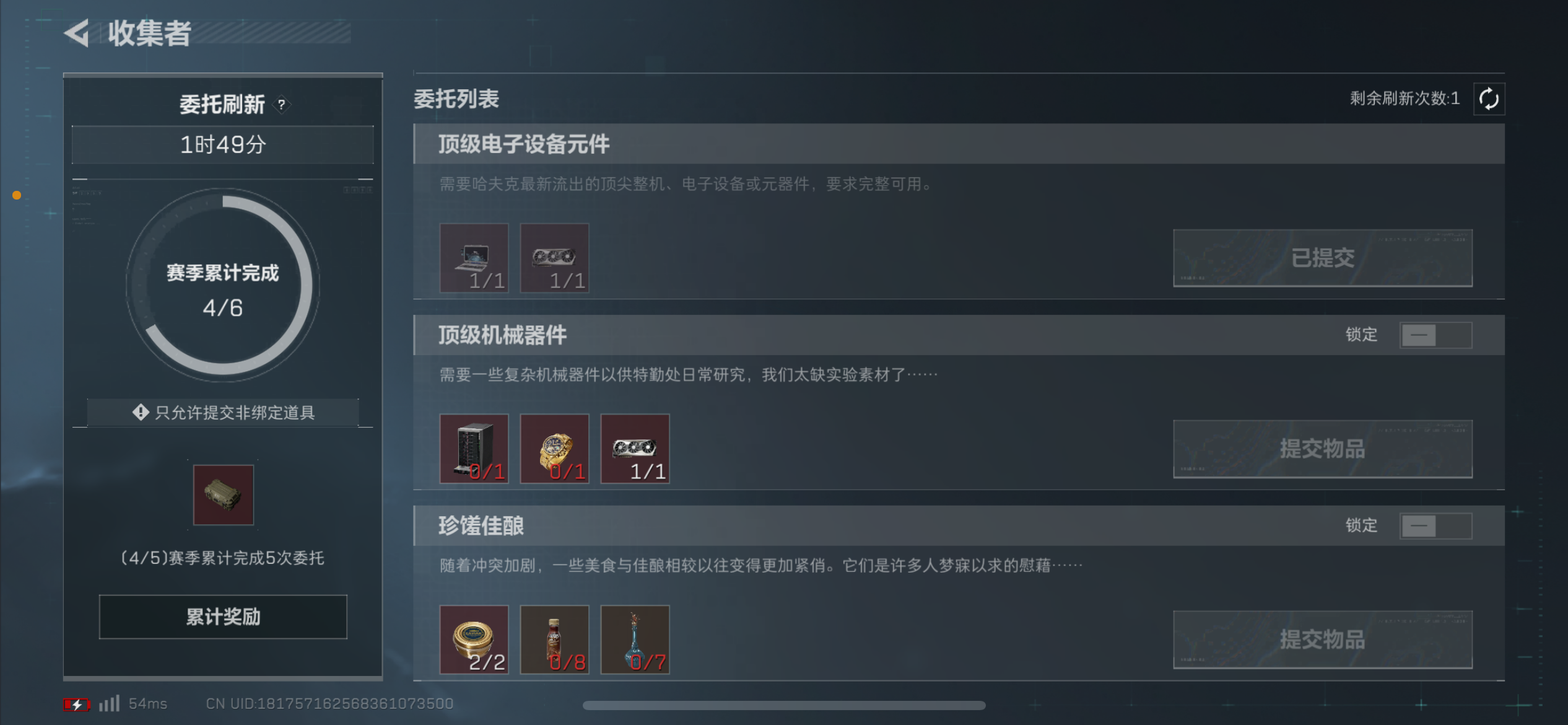1568x725 pixels.
Task: Click the 顶级电子设备元件 commission header
Action: (x=959, y=144)
